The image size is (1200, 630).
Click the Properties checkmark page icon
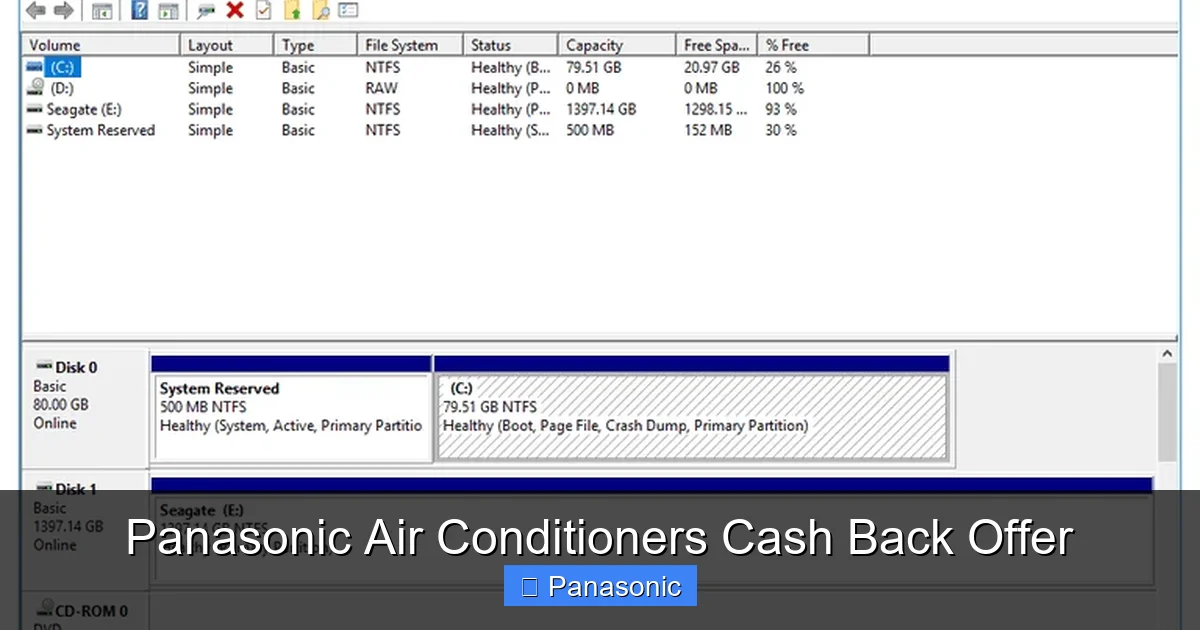tap(263, 11)
